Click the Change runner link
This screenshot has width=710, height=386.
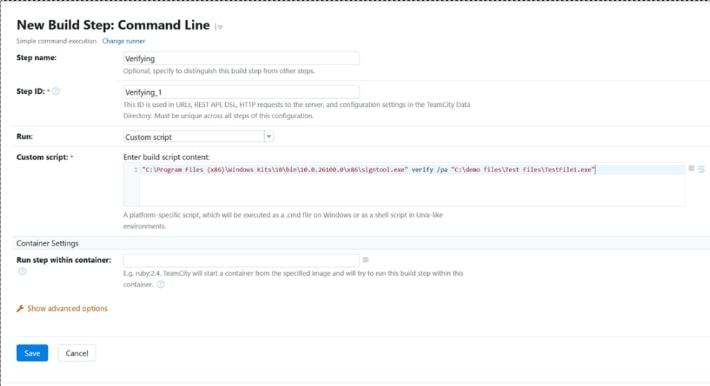point(124,41)
